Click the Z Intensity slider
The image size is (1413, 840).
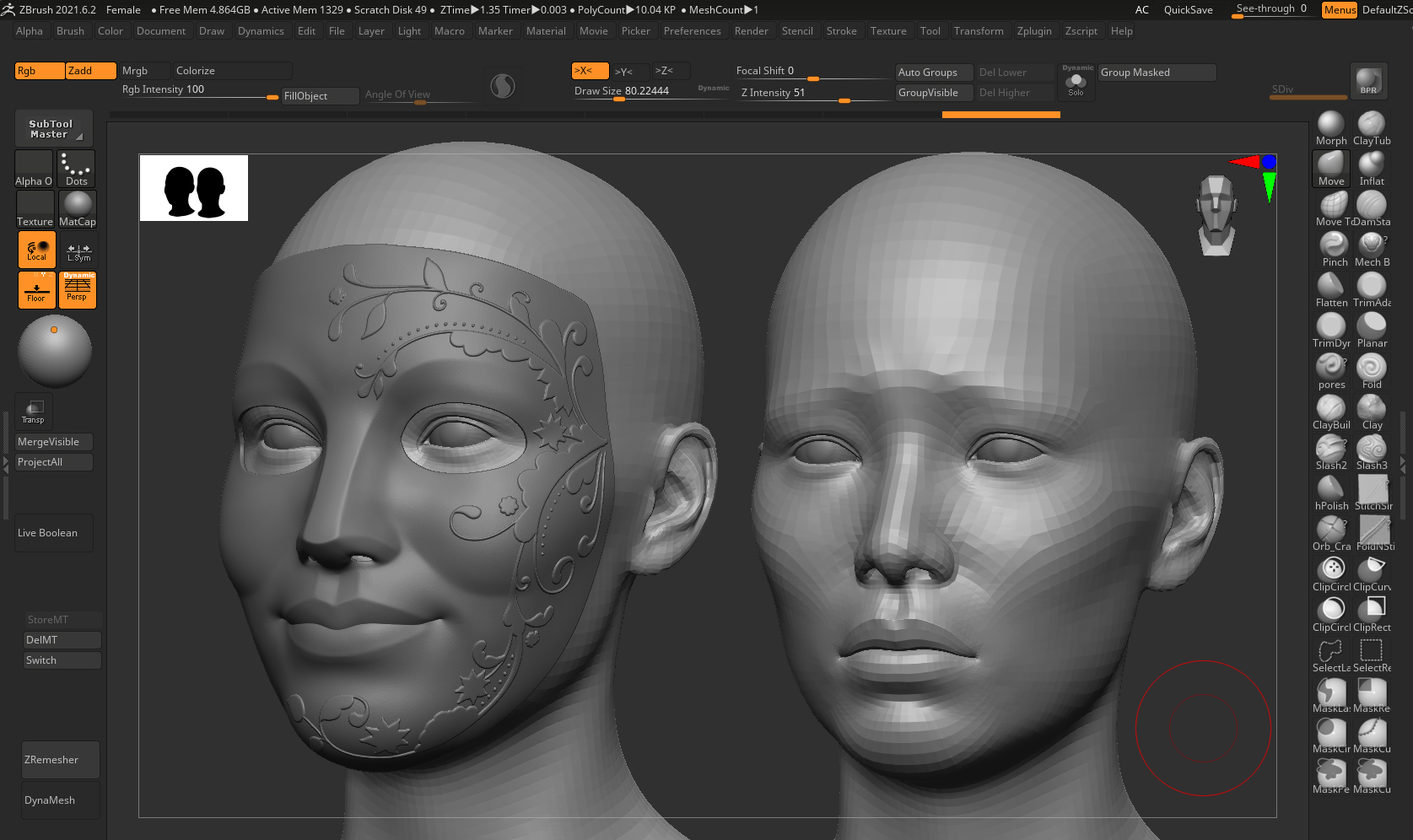pos(815,94)
